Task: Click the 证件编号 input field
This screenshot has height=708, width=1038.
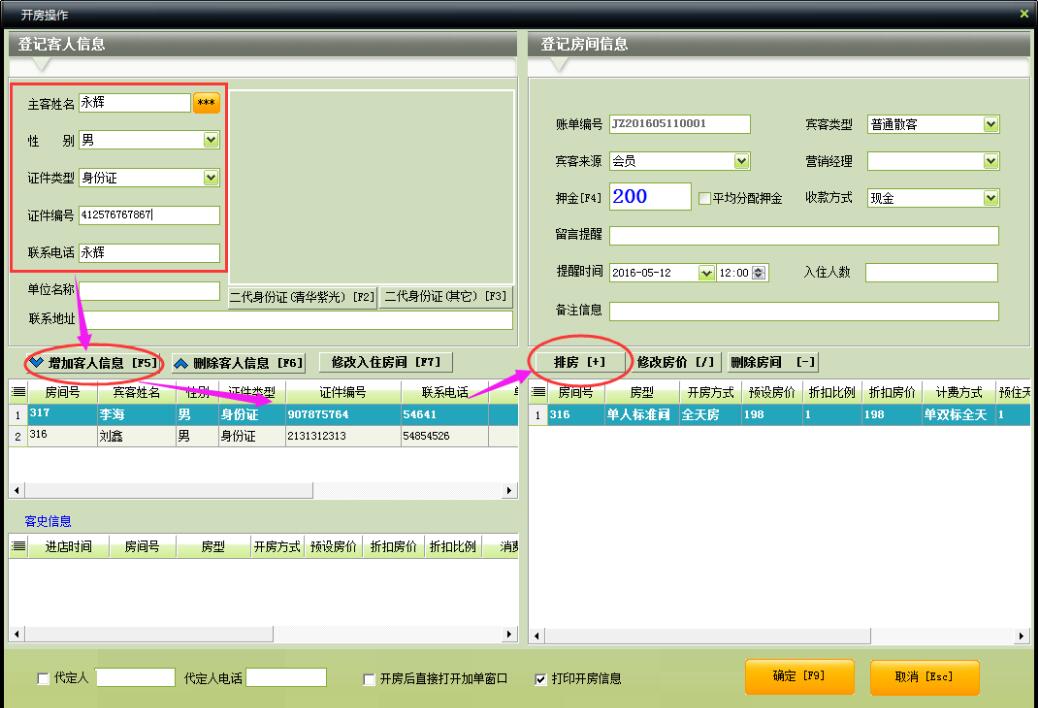Action: [149, 215]
